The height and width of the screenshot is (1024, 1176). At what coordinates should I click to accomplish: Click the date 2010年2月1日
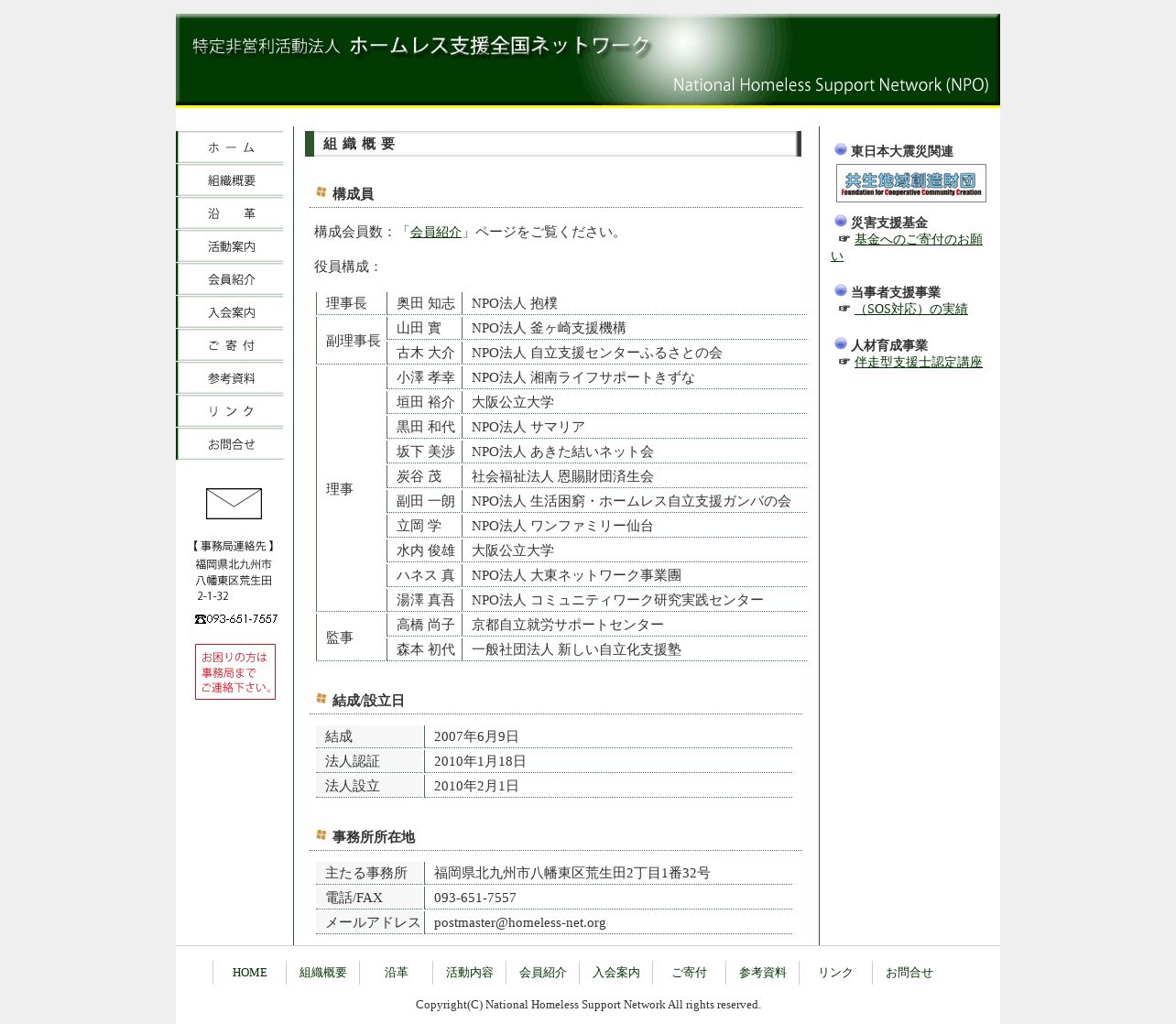coord(476,786)
